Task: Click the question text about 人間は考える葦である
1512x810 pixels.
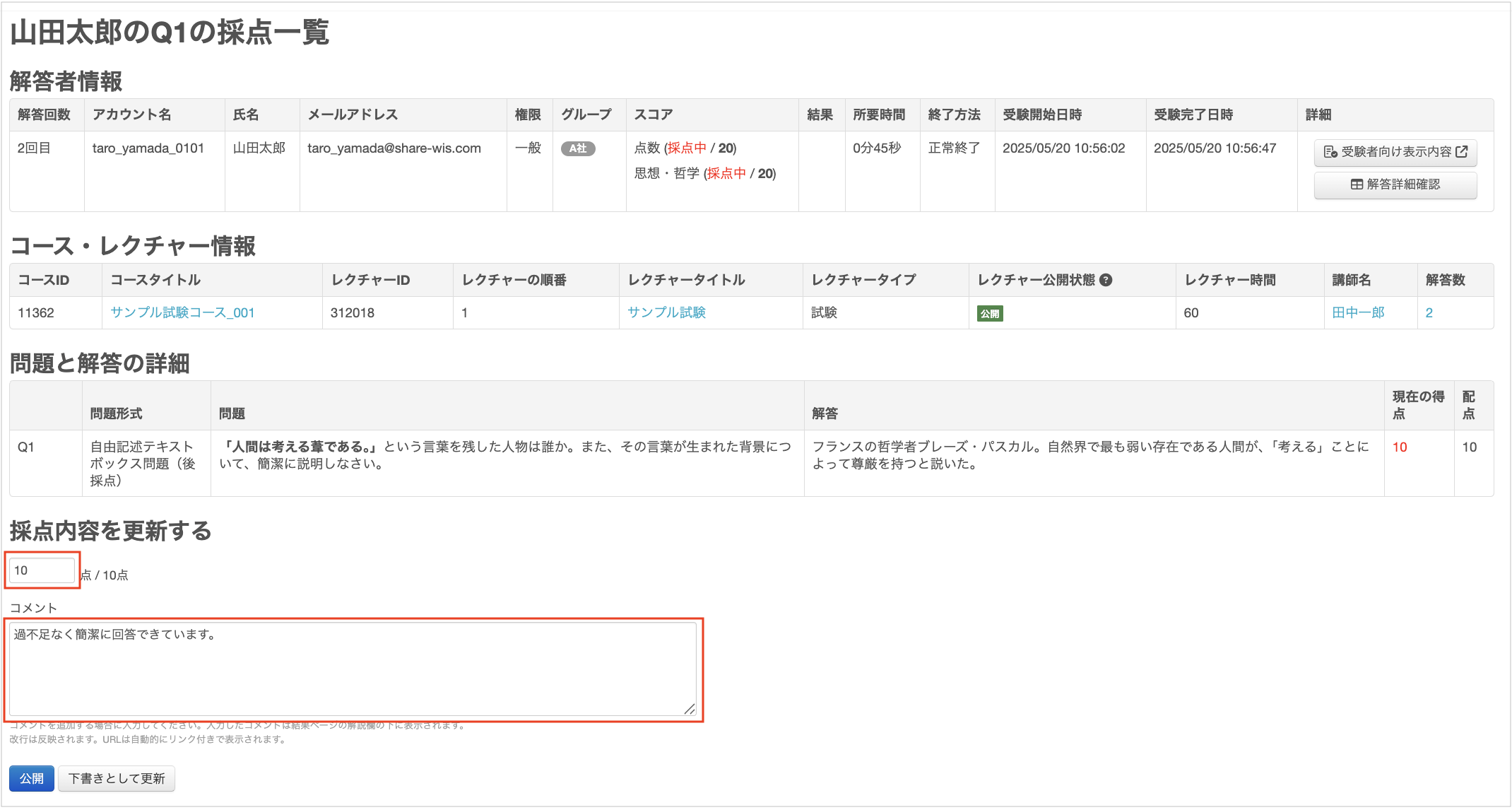Action: pyautogui.click(x=505, y=455)
